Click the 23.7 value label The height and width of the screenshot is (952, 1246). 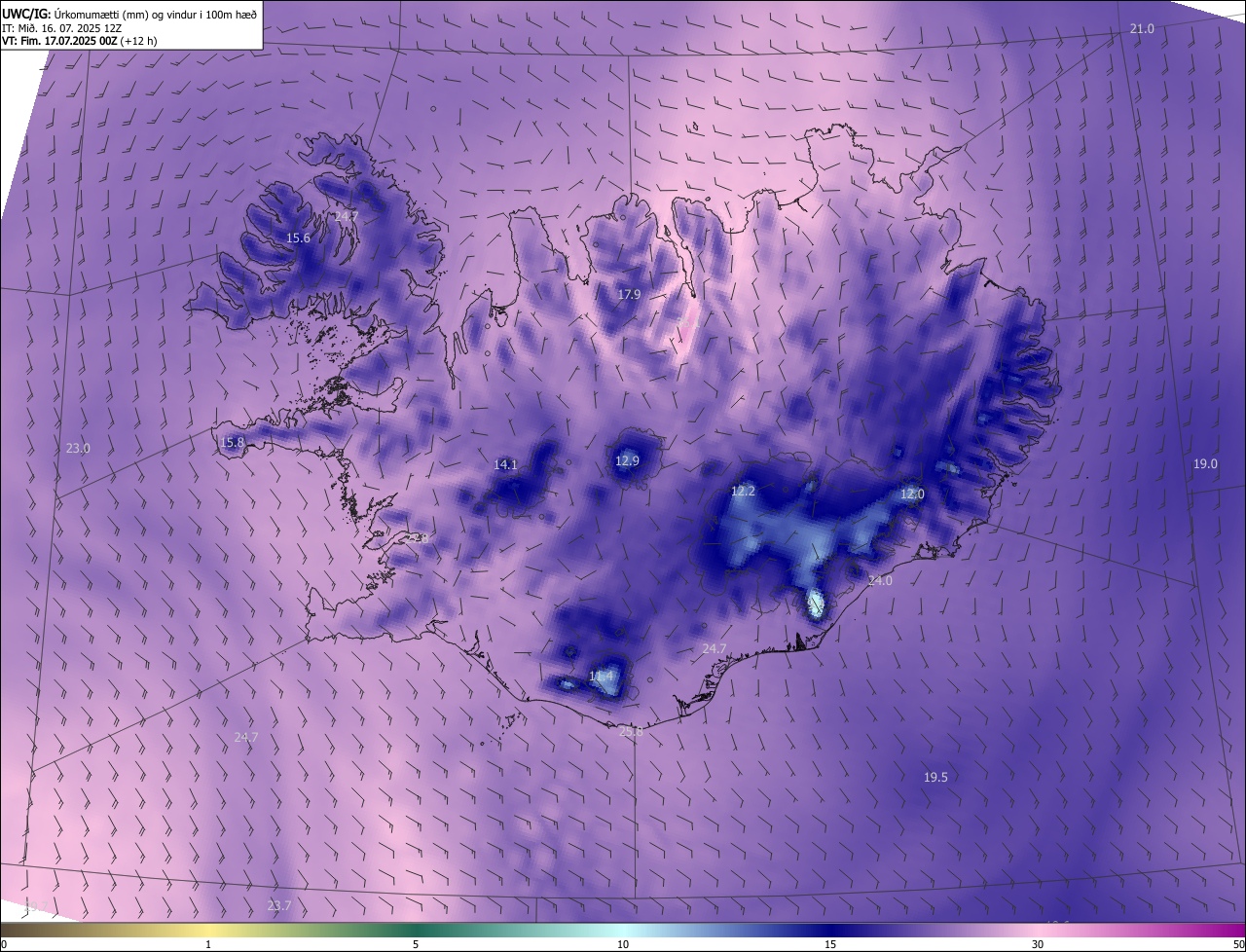tap(279, 906)
